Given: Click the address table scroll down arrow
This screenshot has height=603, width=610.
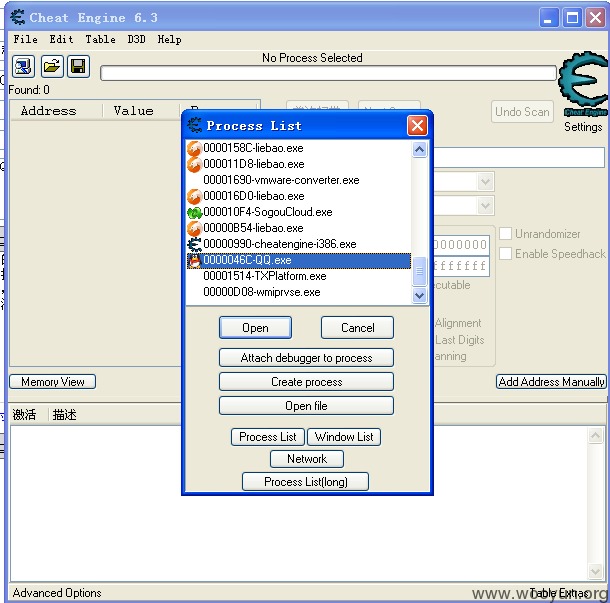Looking at the screenshot, I should pos(596,571).
